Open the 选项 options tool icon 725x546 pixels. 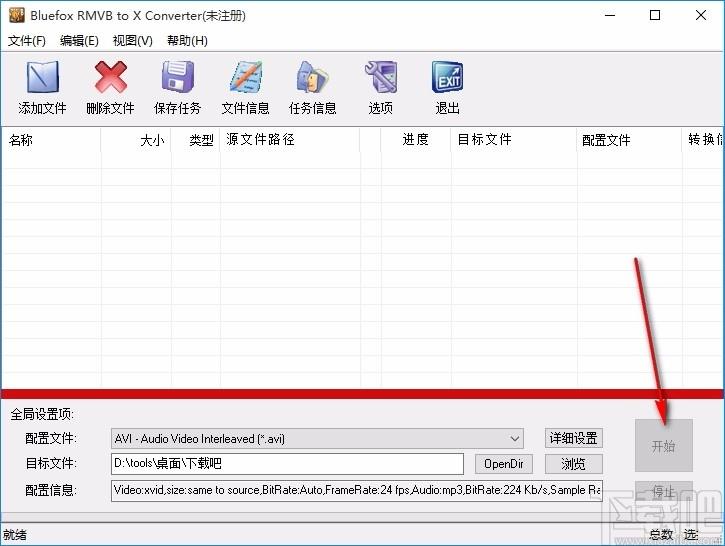(x=381, y=77)
